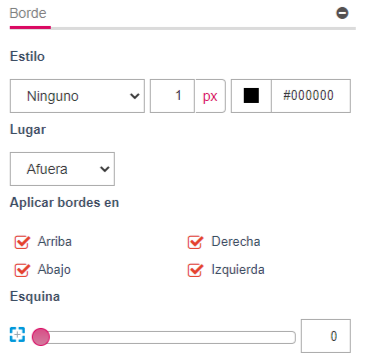This screenshot has height=361, width=366.
Task: Click the corner radius value field showing 0
Action: (326, 336)
